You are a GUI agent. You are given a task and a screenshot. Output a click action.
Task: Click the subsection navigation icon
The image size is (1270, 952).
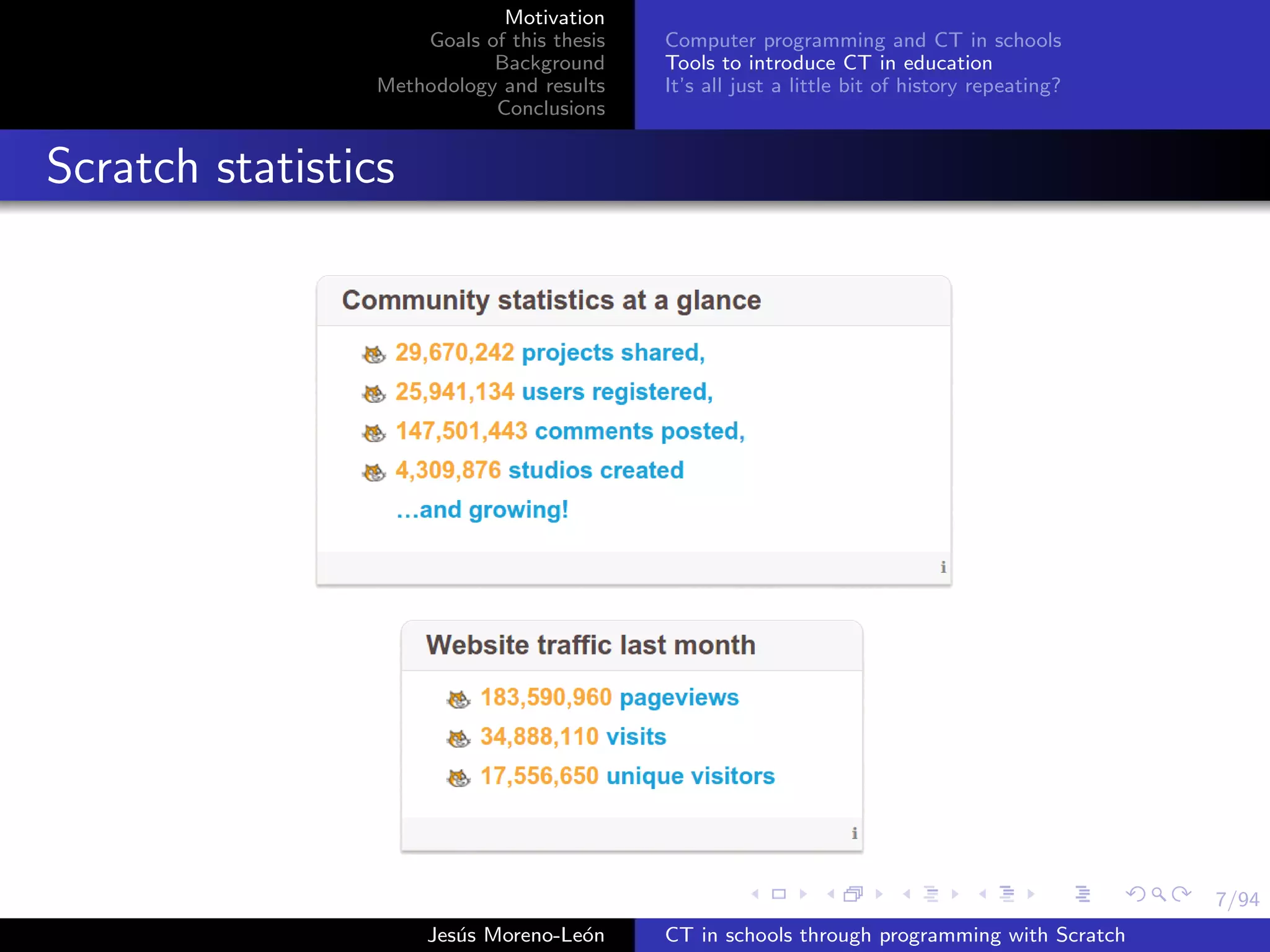tap(931, 894)
